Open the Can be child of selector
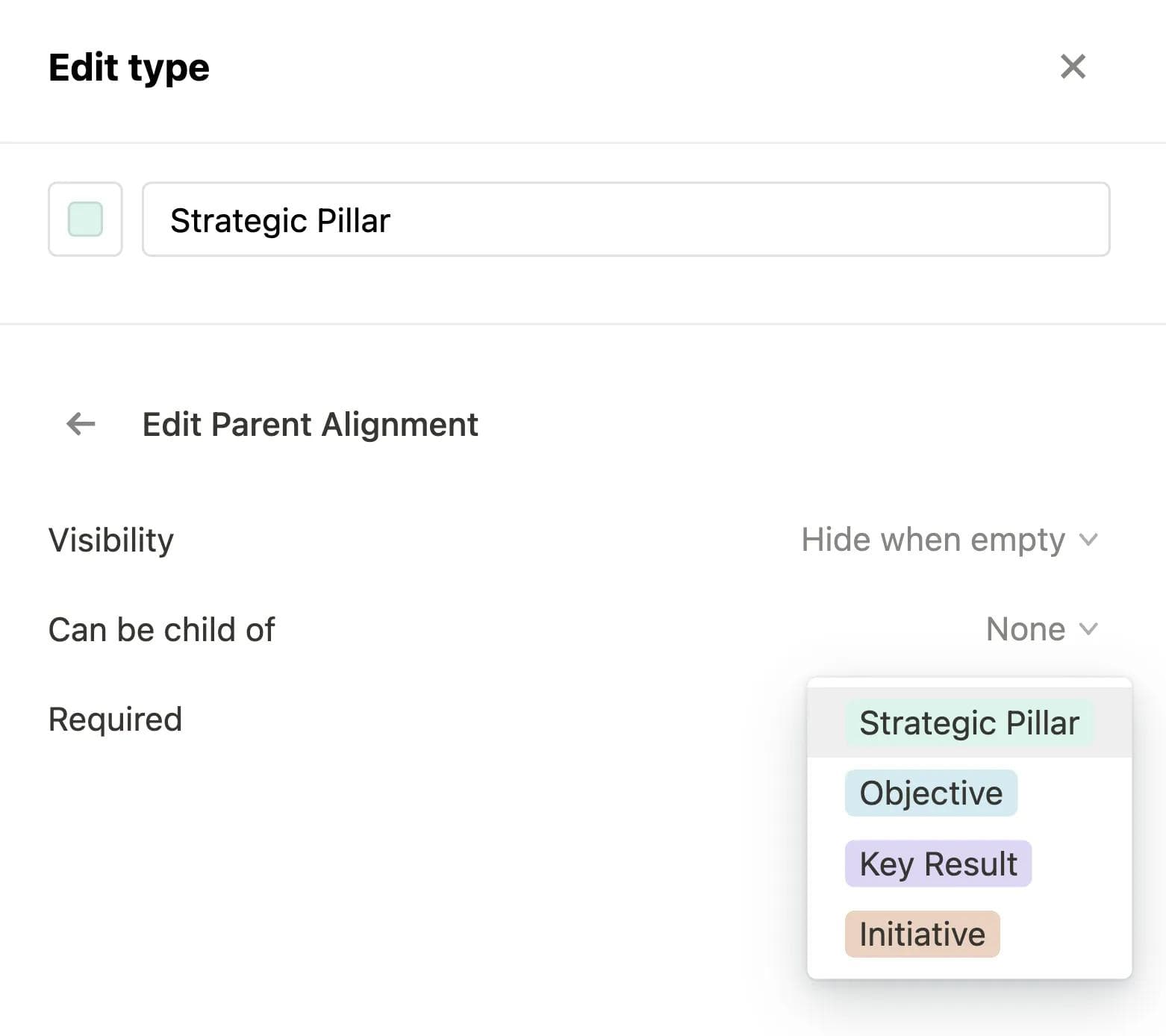This screenshot has width=1166, height=1036. coord(1026,629)
